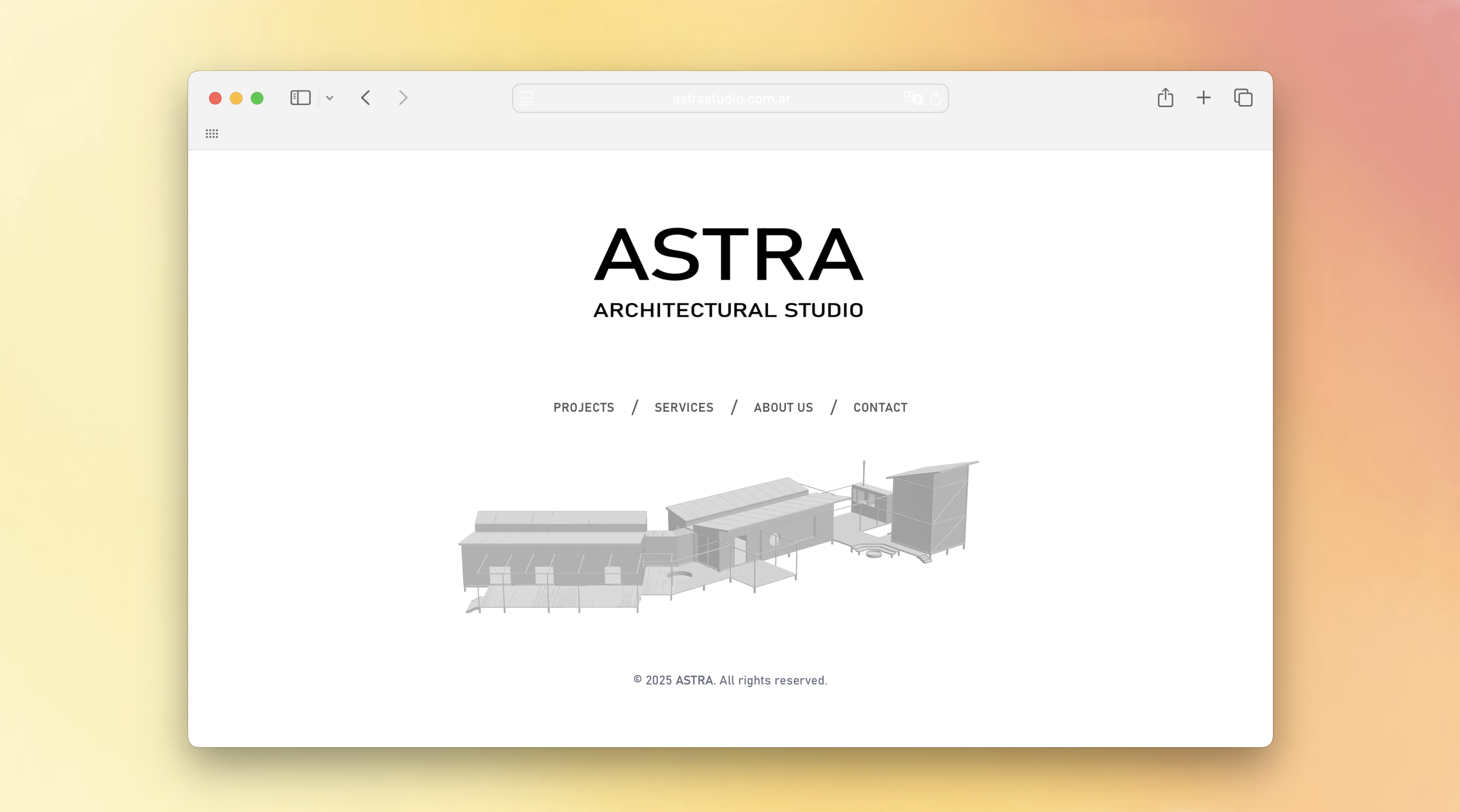Go back to the previous page
Screen dimensions: 1460x812
coord(366,98)
